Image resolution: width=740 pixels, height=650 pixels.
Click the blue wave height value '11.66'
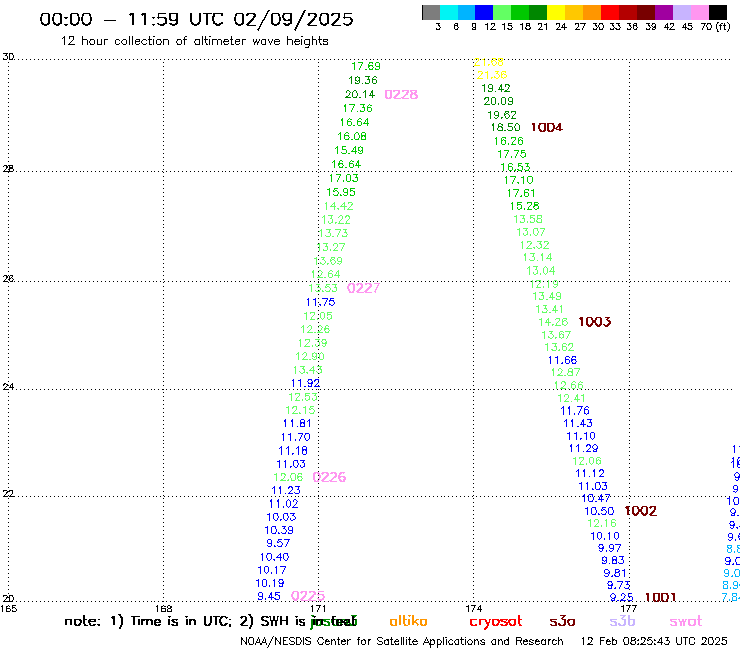562,360
